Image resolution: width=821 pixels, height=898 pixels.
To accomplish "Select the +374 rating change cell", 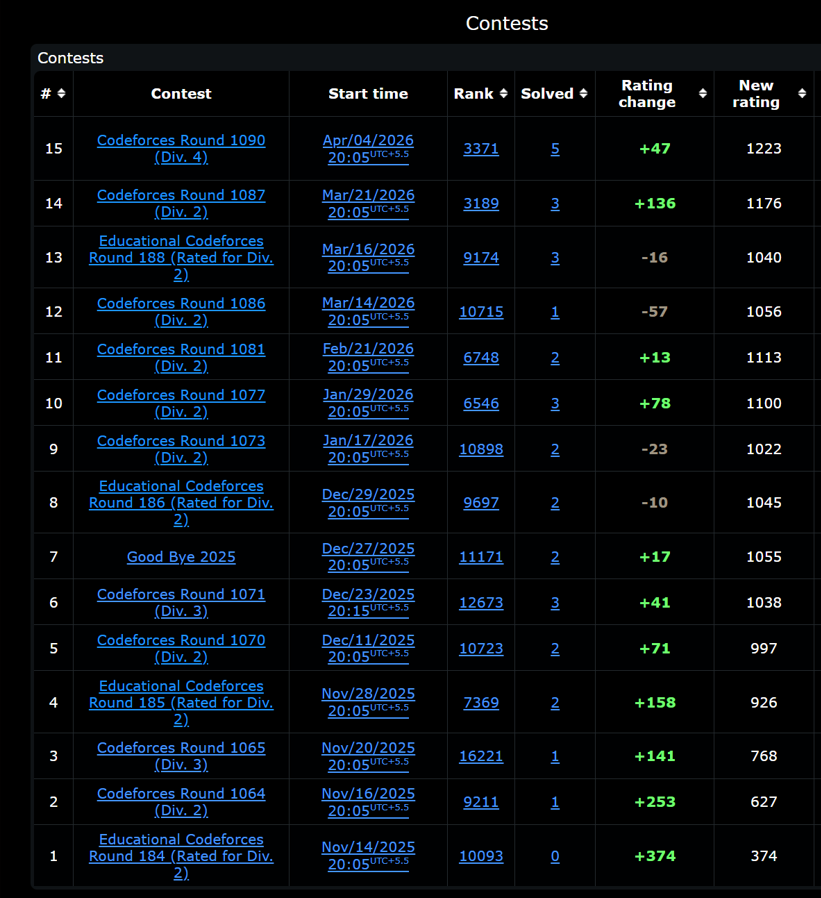I will [654, 856].
